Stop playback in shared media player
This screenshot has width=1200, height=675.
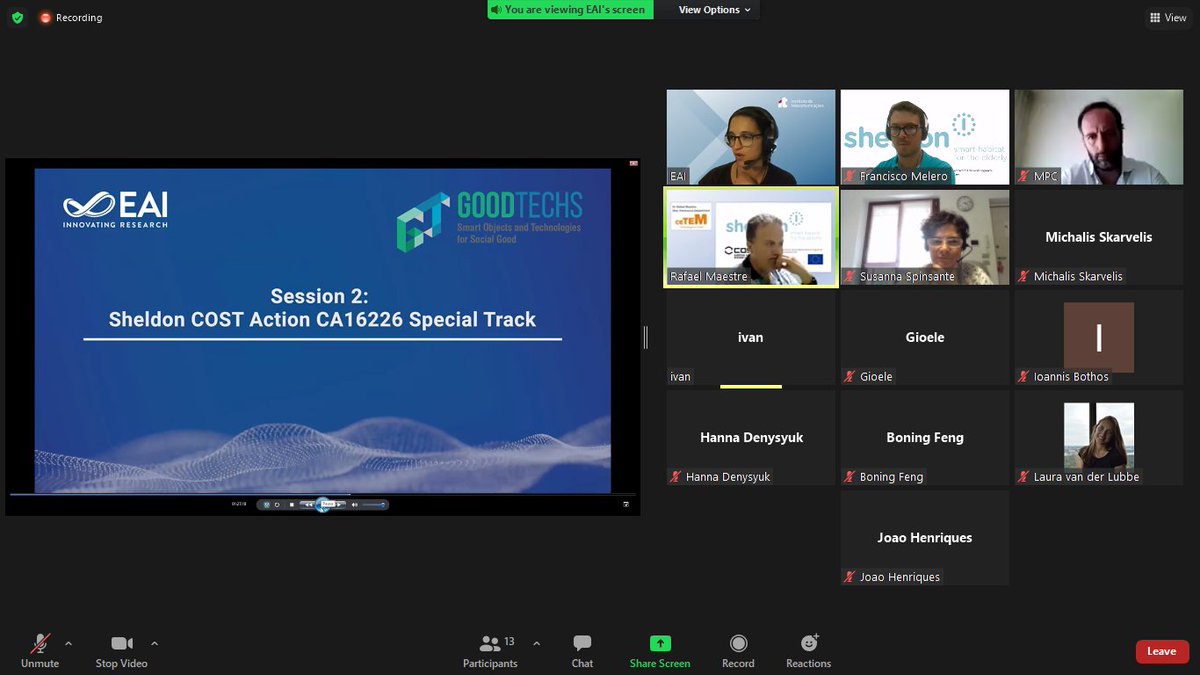[x=292, y=505]
